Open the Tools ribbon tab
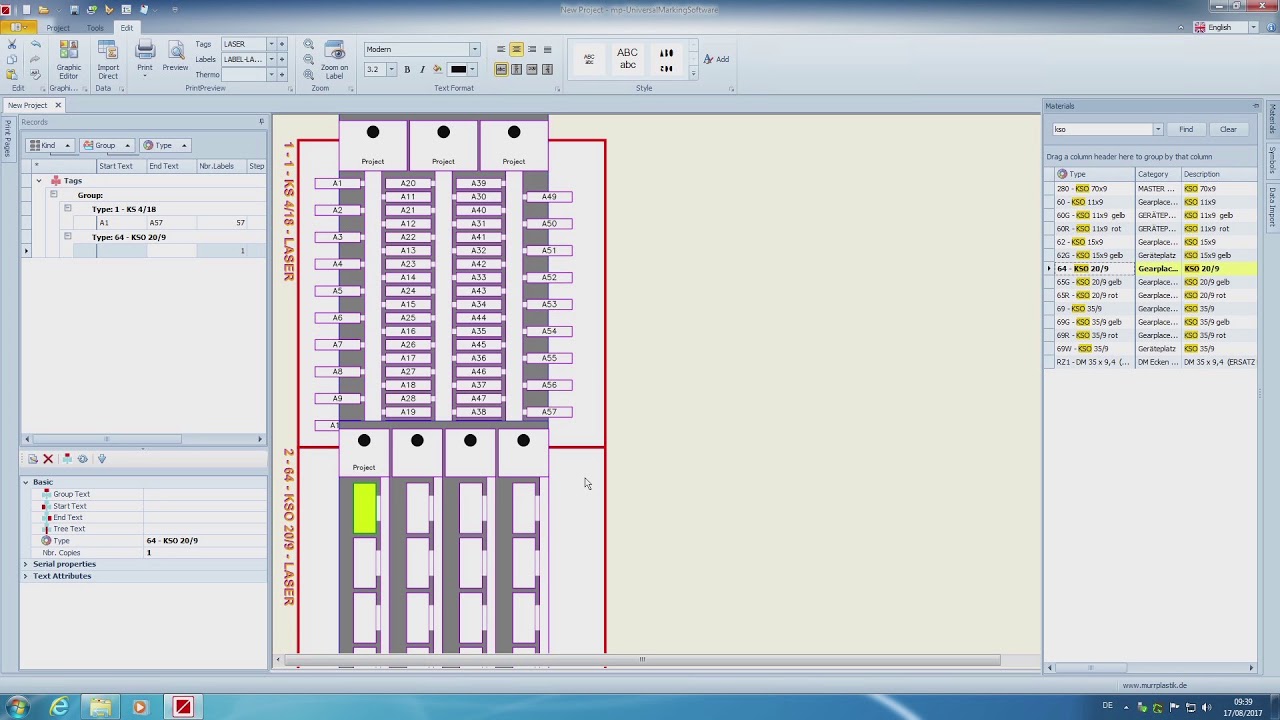The image size is (1280, 720). [x=95, y=28]
